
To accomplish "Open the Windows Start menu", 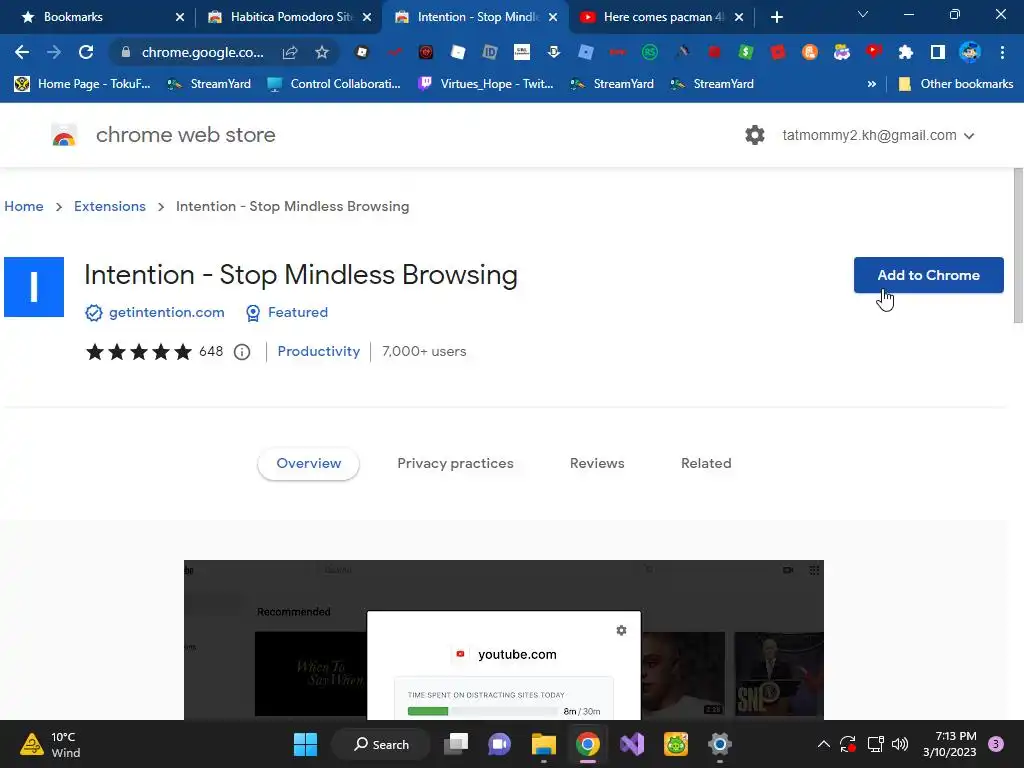I will [305, 744].
